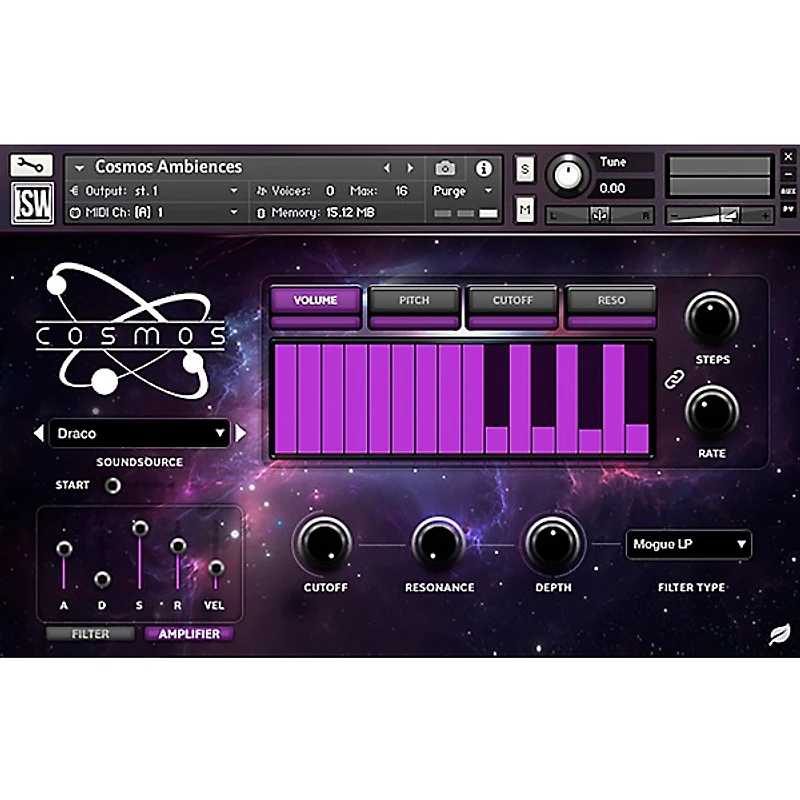Click the MIDI channel icon
Screen dimensions: 800x800
pyautogui.click(x=74, y=213)
